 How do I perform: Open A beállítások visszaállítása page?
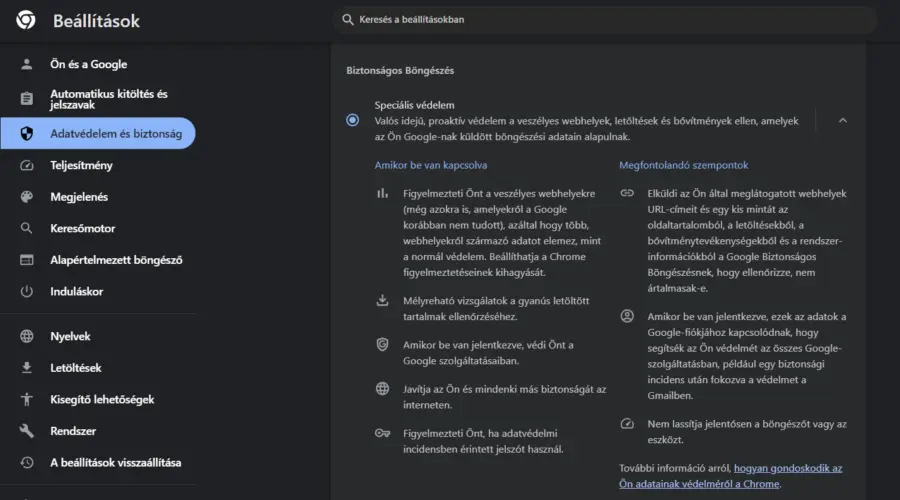coord(116,463)
